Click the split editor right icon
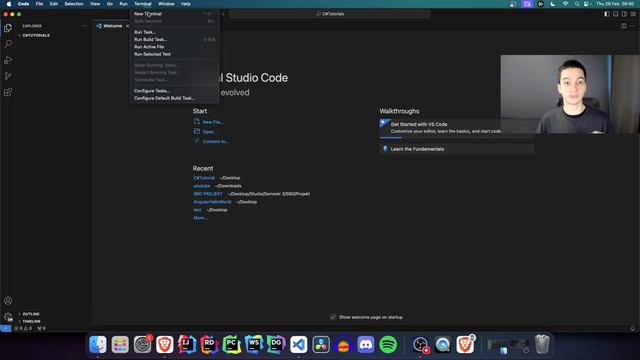This screenshot has width=640, height=360. [624, 26]
